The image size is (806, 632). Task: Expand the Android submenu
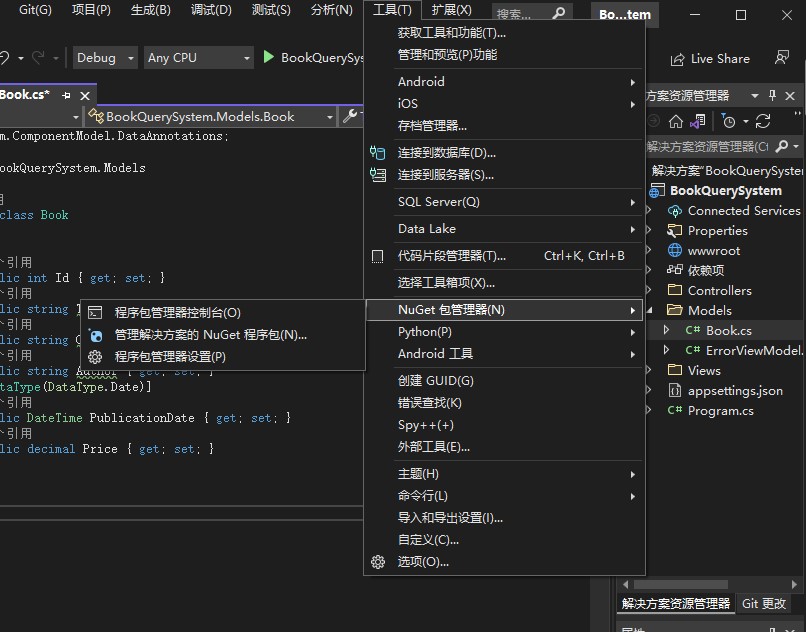pos(504,82)
